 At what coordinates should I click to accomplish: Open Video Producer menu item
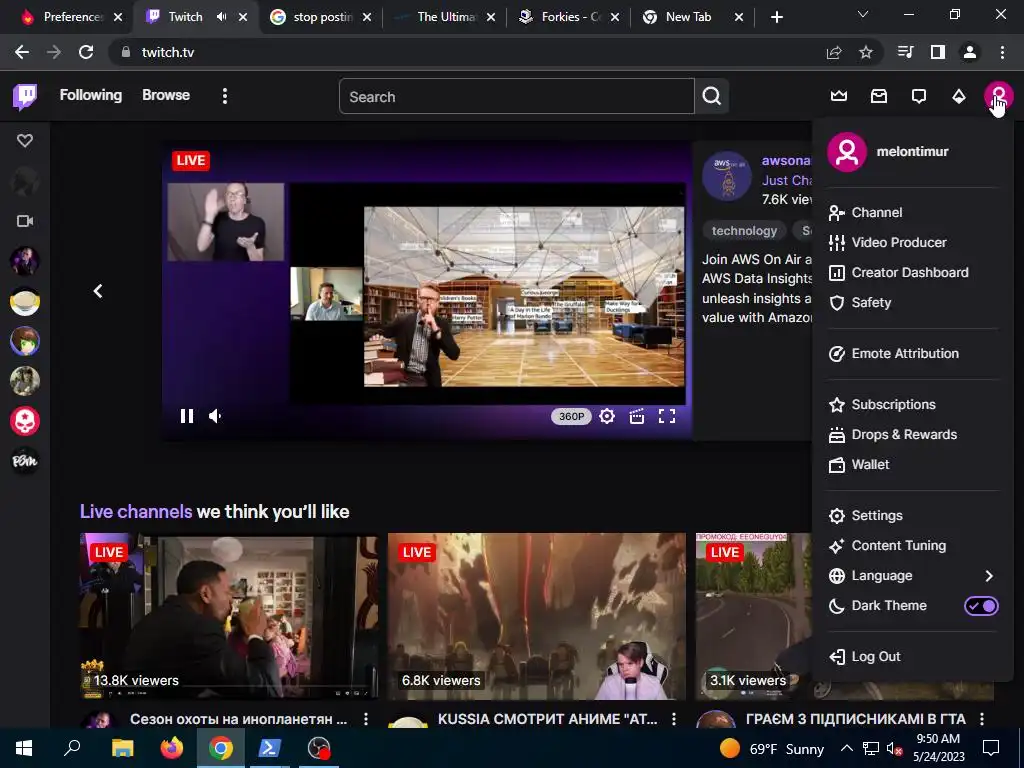tap(913, 242)
